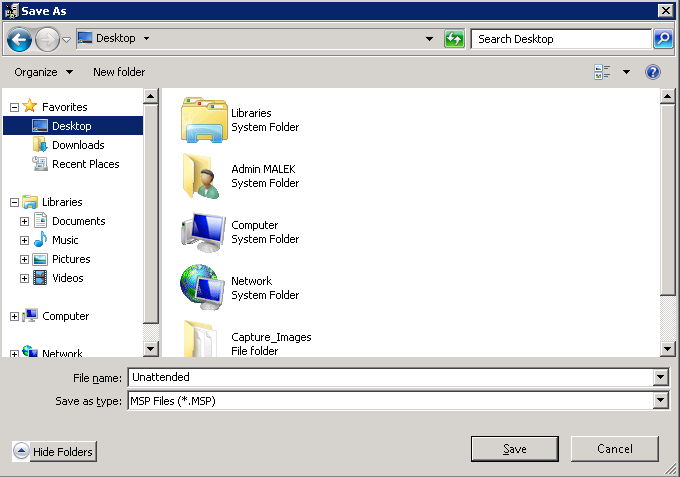The width and height of the screenshot is (680, 477).
Task: Click New folder
Action: [x=119, y=72]
